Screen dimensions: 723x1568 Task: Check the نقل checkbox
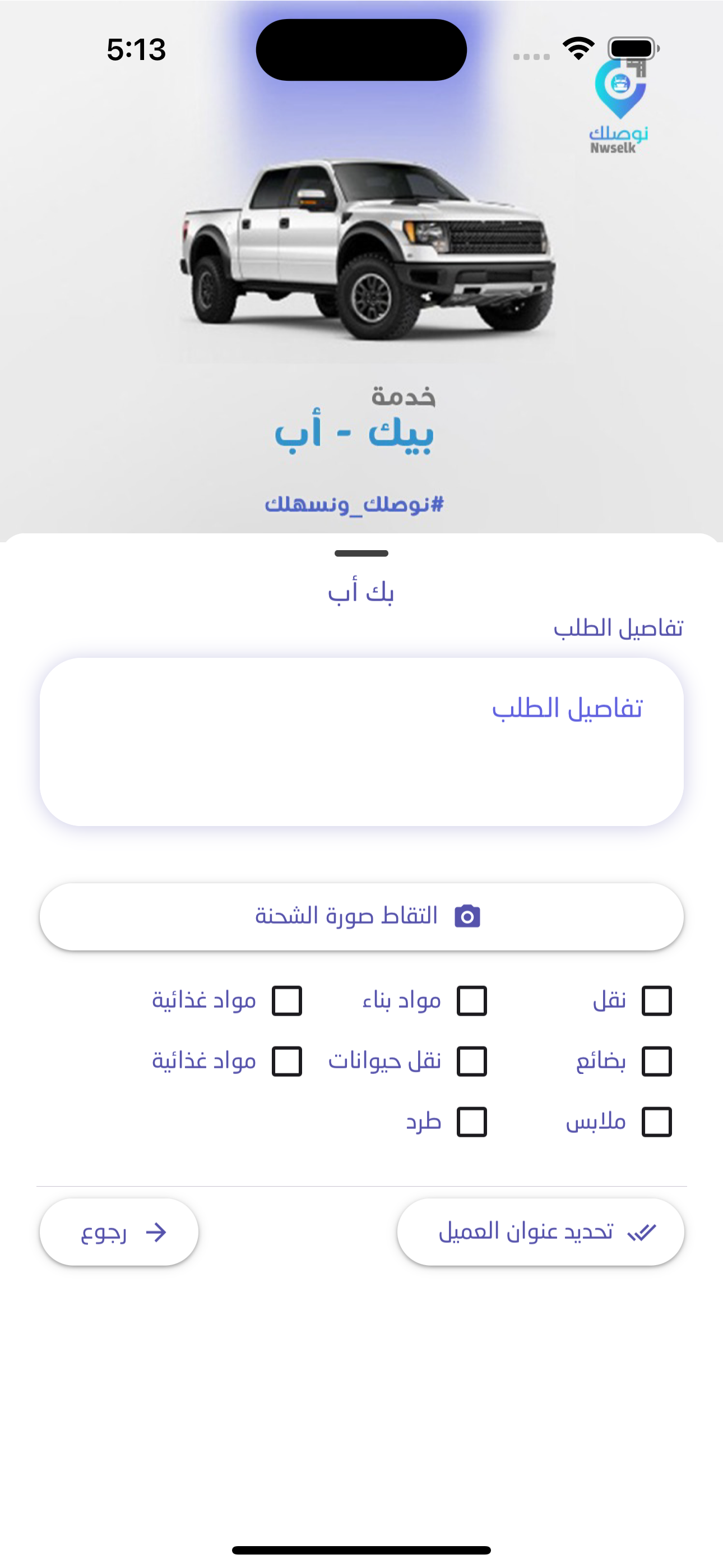tap(657, 1000)
